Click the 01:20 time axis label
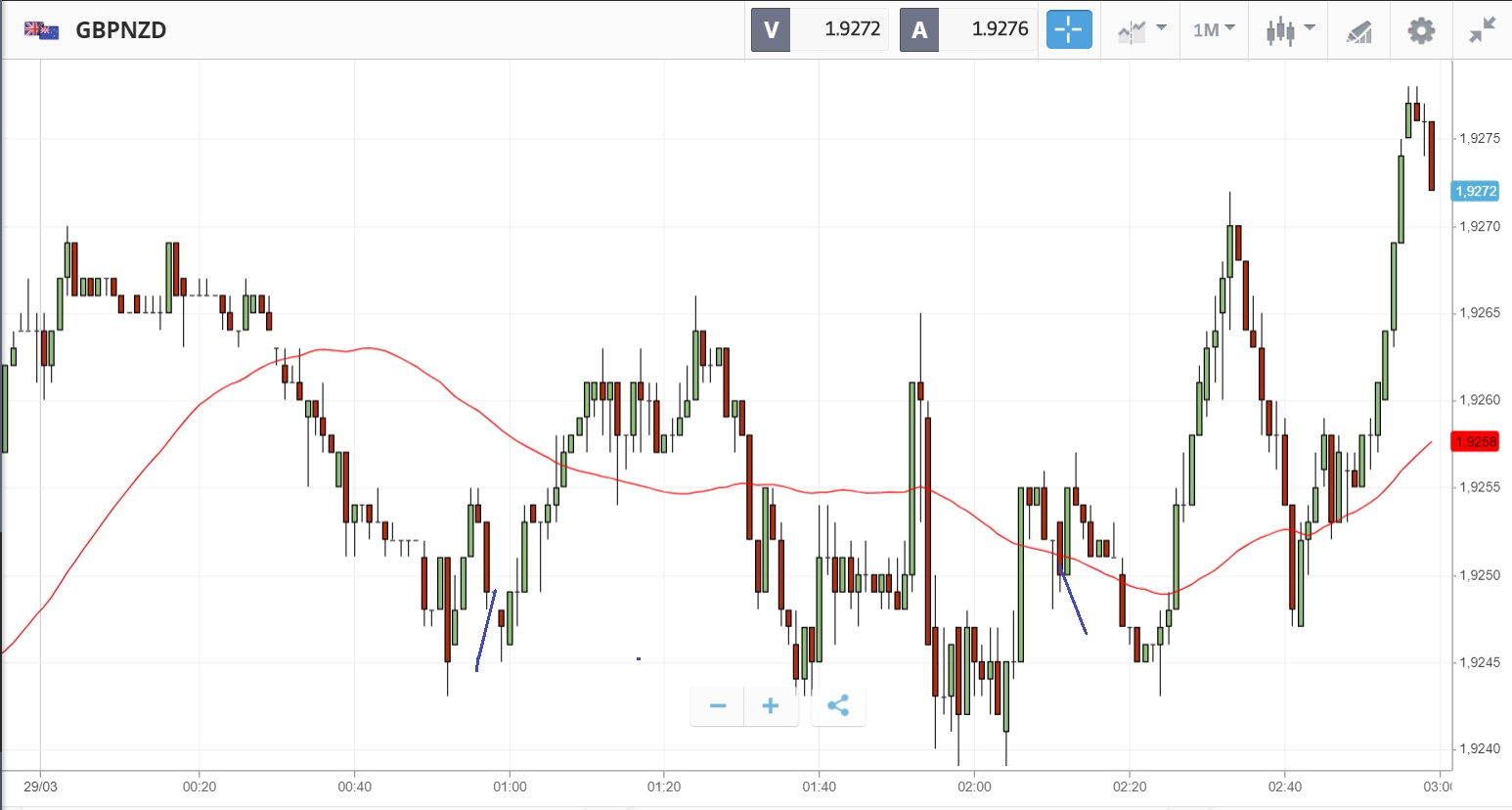The width and height of the screenshot is (1512, 810). [664, 787]
